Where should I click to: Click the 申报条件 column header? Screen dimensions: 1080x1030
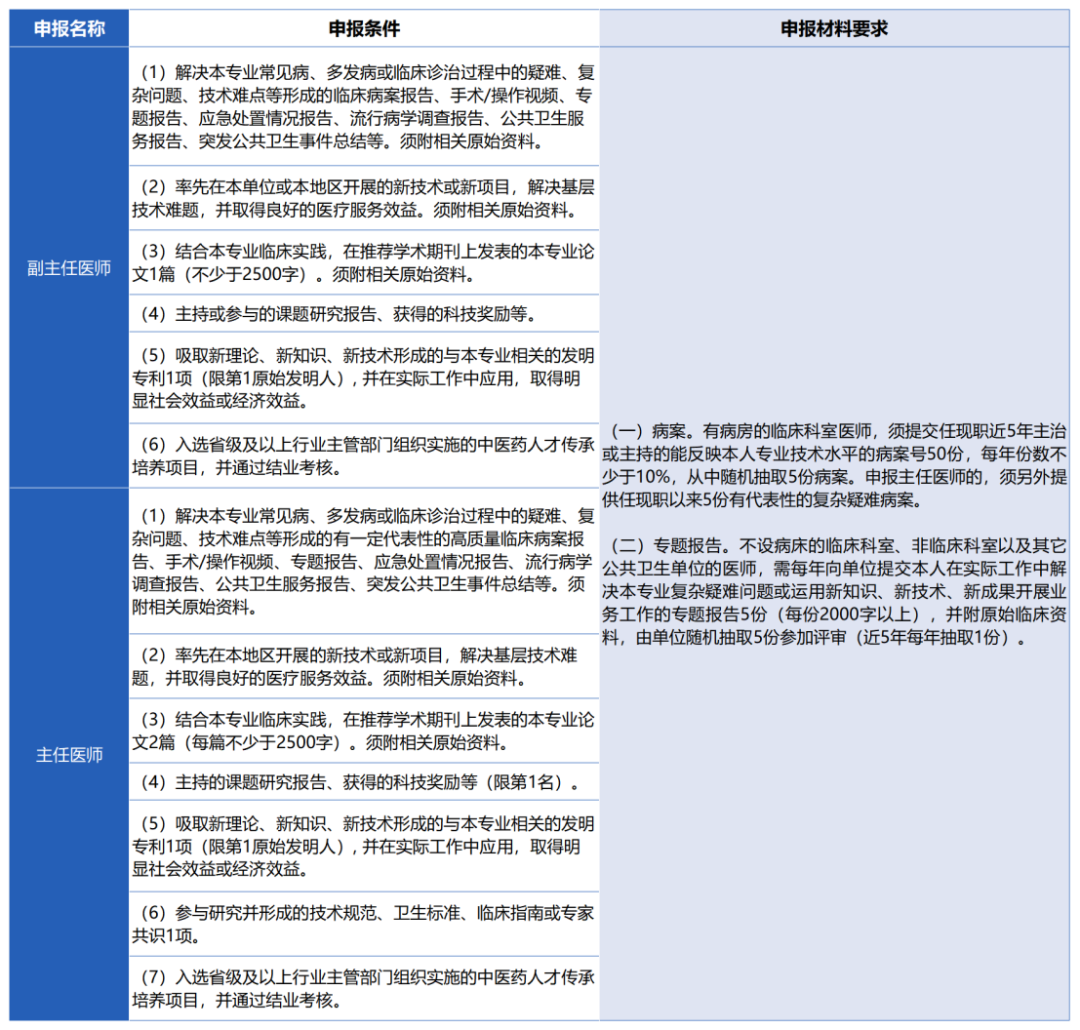pos(364,28)
